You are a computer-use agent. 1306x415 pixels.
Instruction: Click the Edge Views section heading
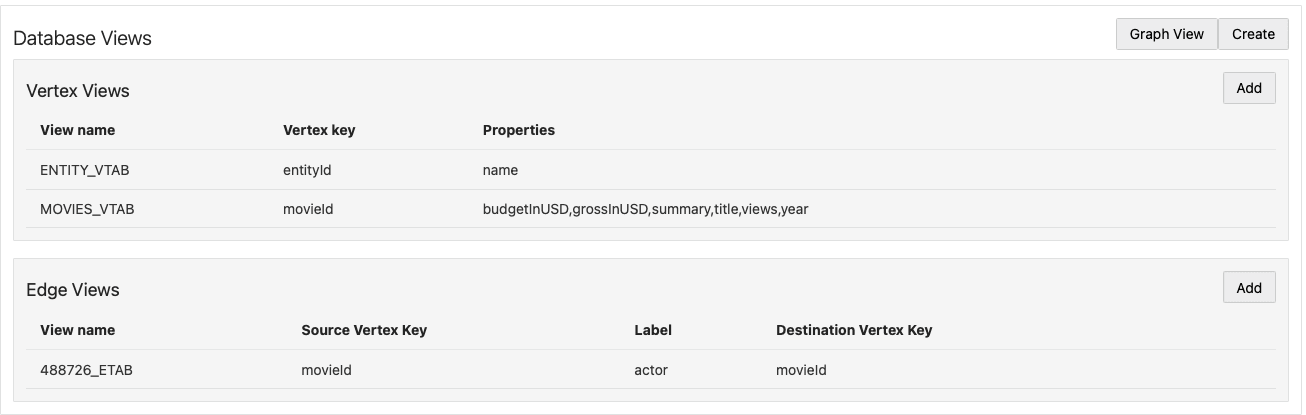[x=73, y=290]
